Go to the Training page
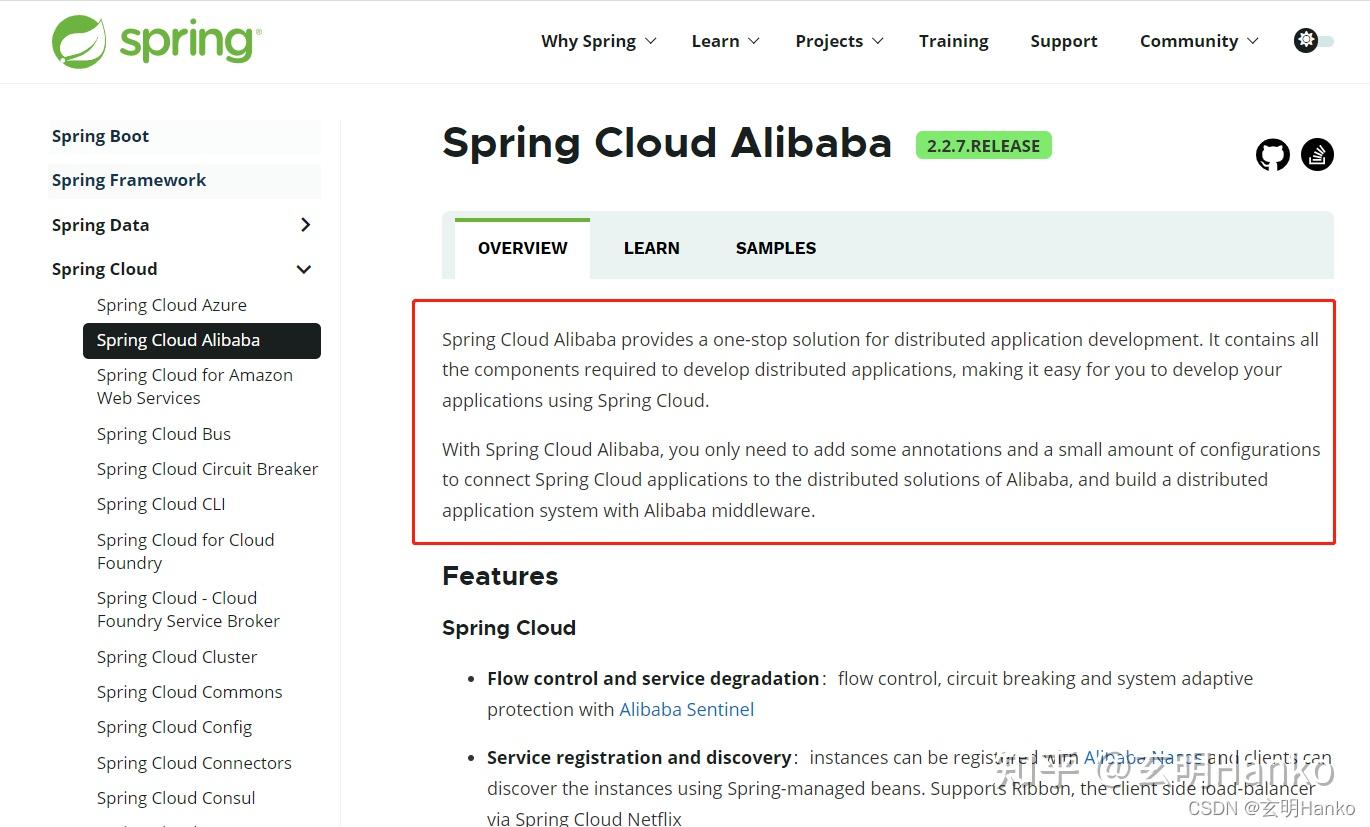This screenshot has height=827, width=1370. [953, 41]
